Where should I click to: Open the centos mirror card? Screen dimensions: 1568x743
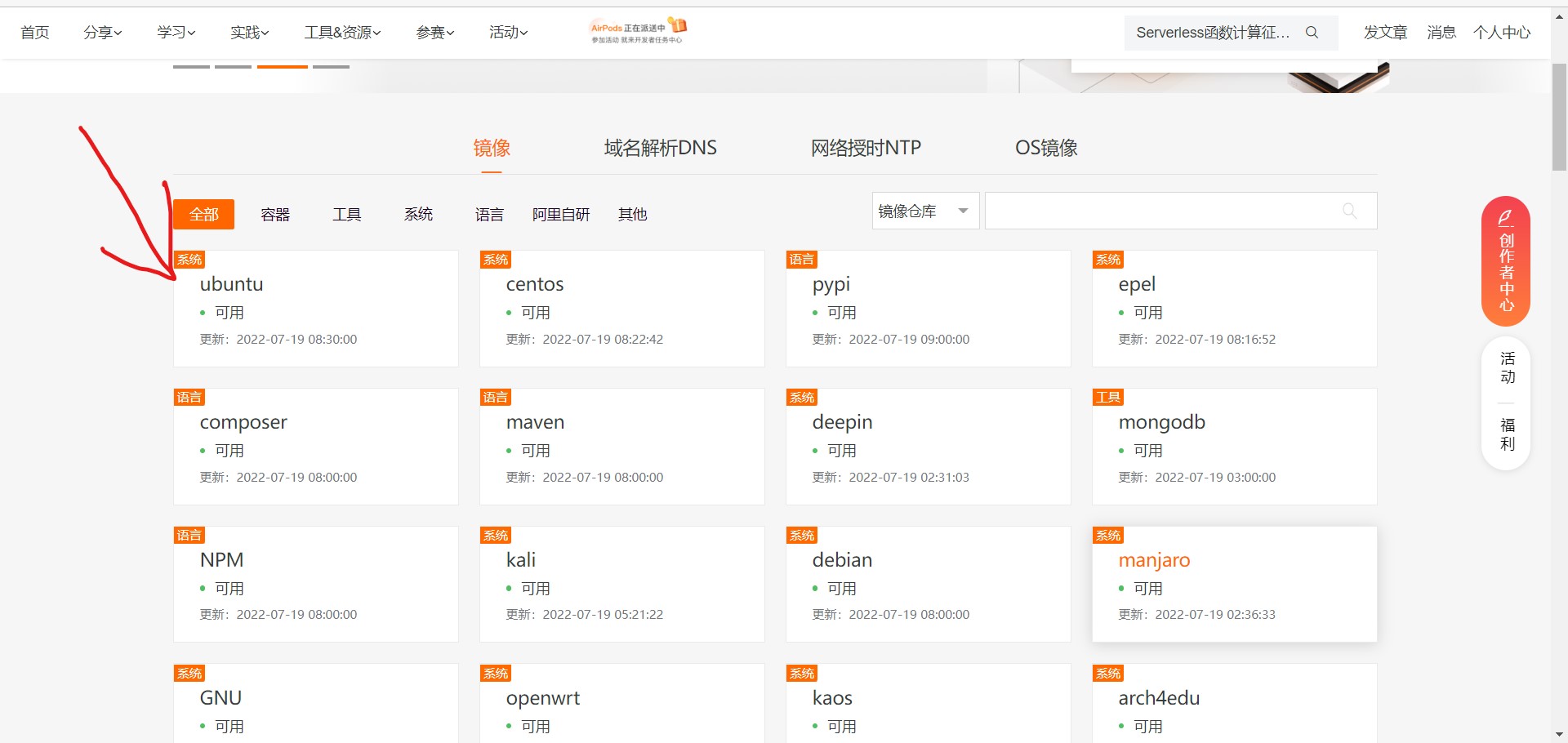pos(622,309)
